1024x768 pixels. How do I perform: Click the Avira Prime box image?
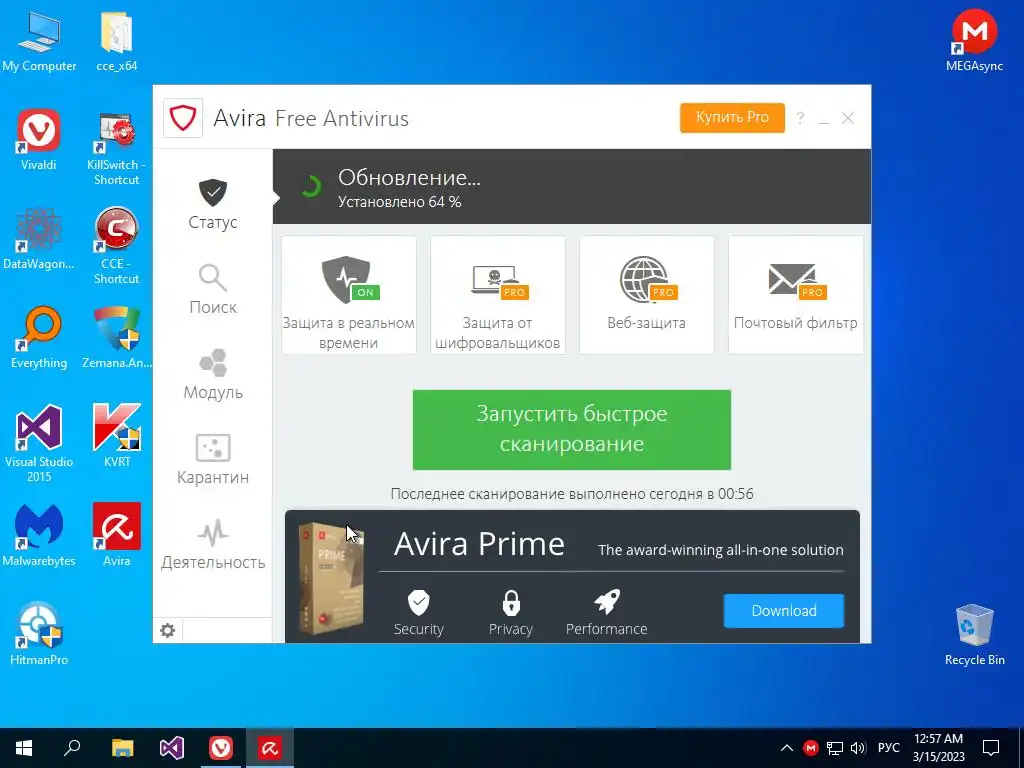pyautogui.click(x=331, y=577)
